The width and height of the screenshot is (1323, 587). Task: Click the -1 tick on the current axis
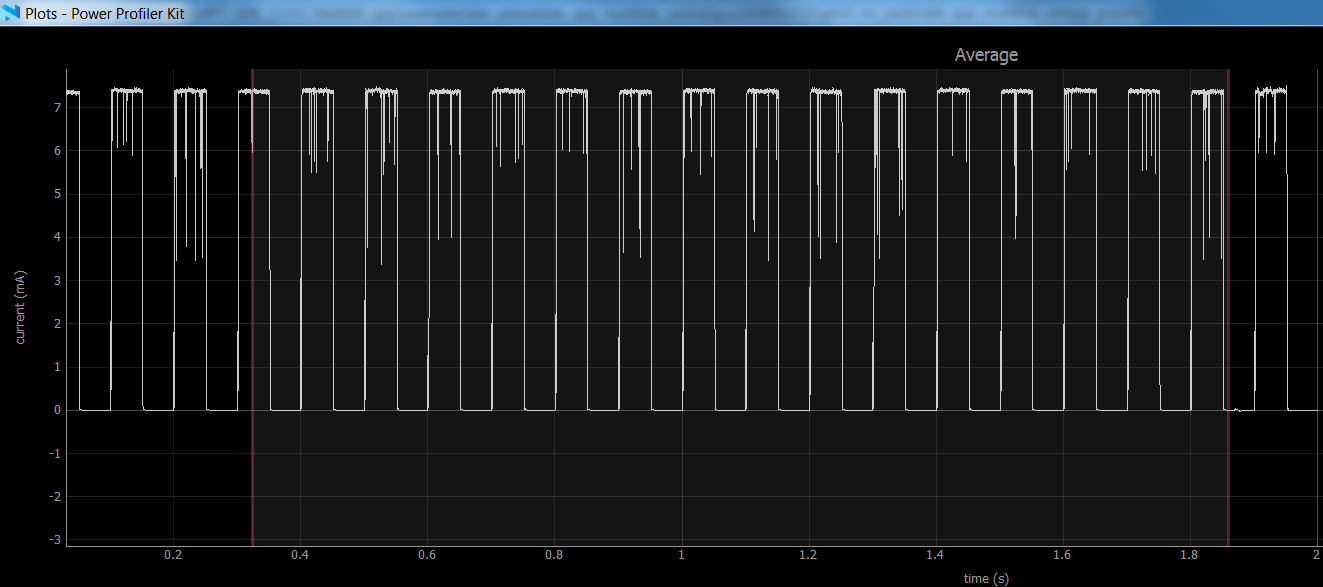coord(55,453)
